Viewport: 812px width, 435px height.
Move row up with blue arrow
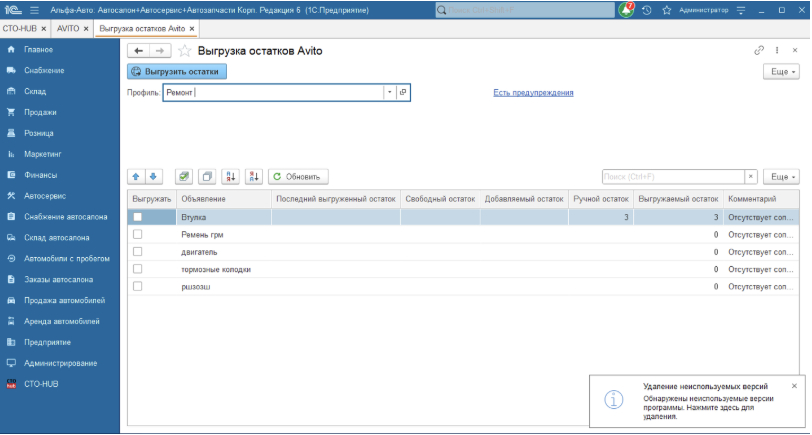(x=136, y=177)
